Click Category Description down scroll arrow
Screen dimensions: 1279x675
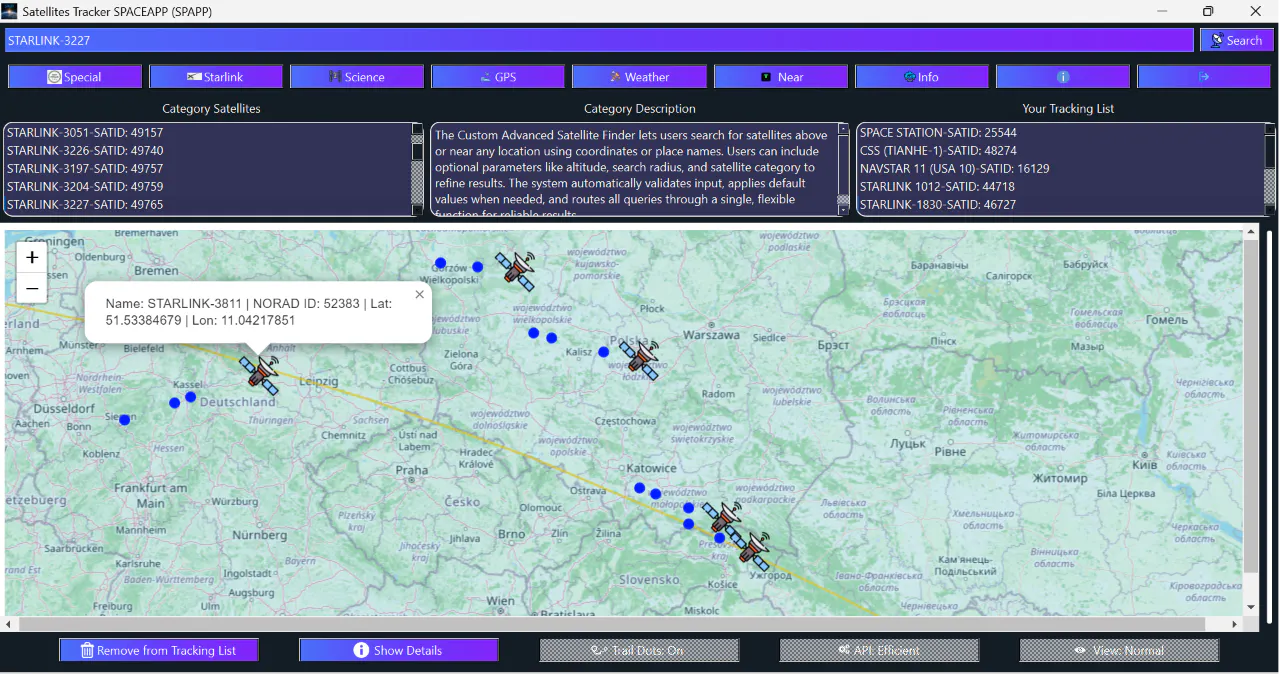(x=843, y=210)
